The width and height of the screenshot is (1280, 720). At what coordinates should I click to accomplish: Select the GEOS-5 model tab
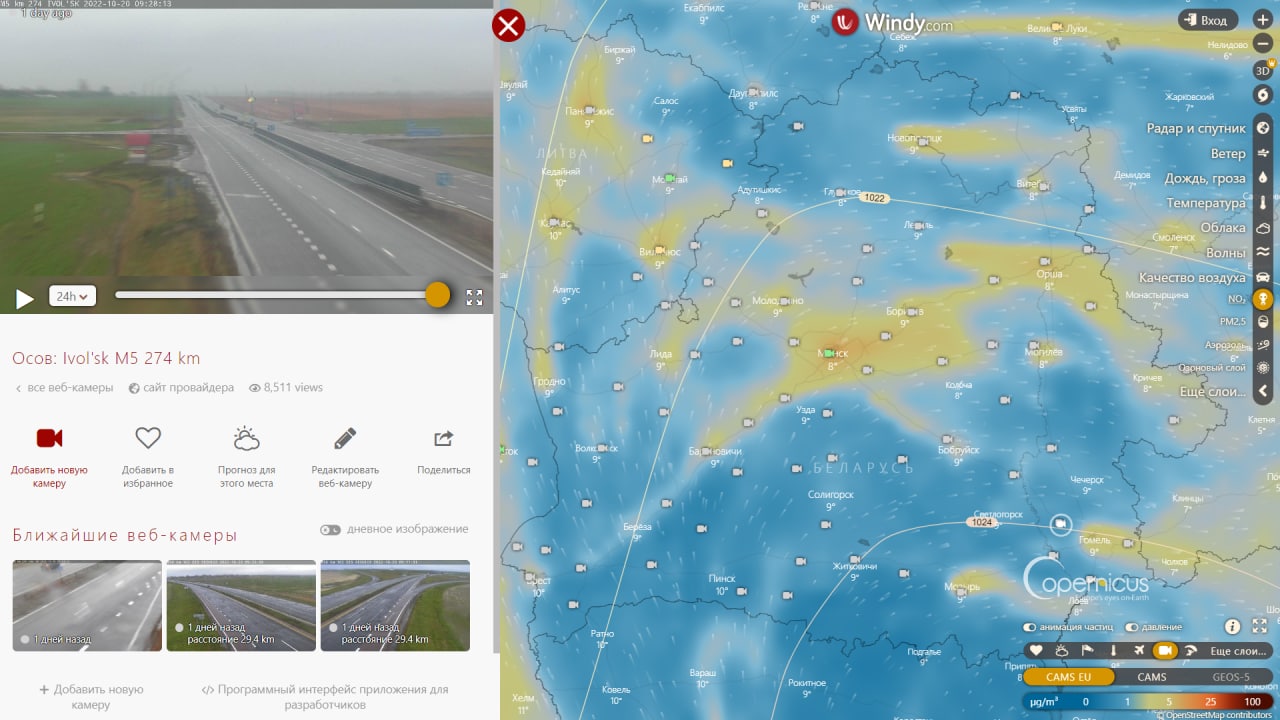[1231, 677]
